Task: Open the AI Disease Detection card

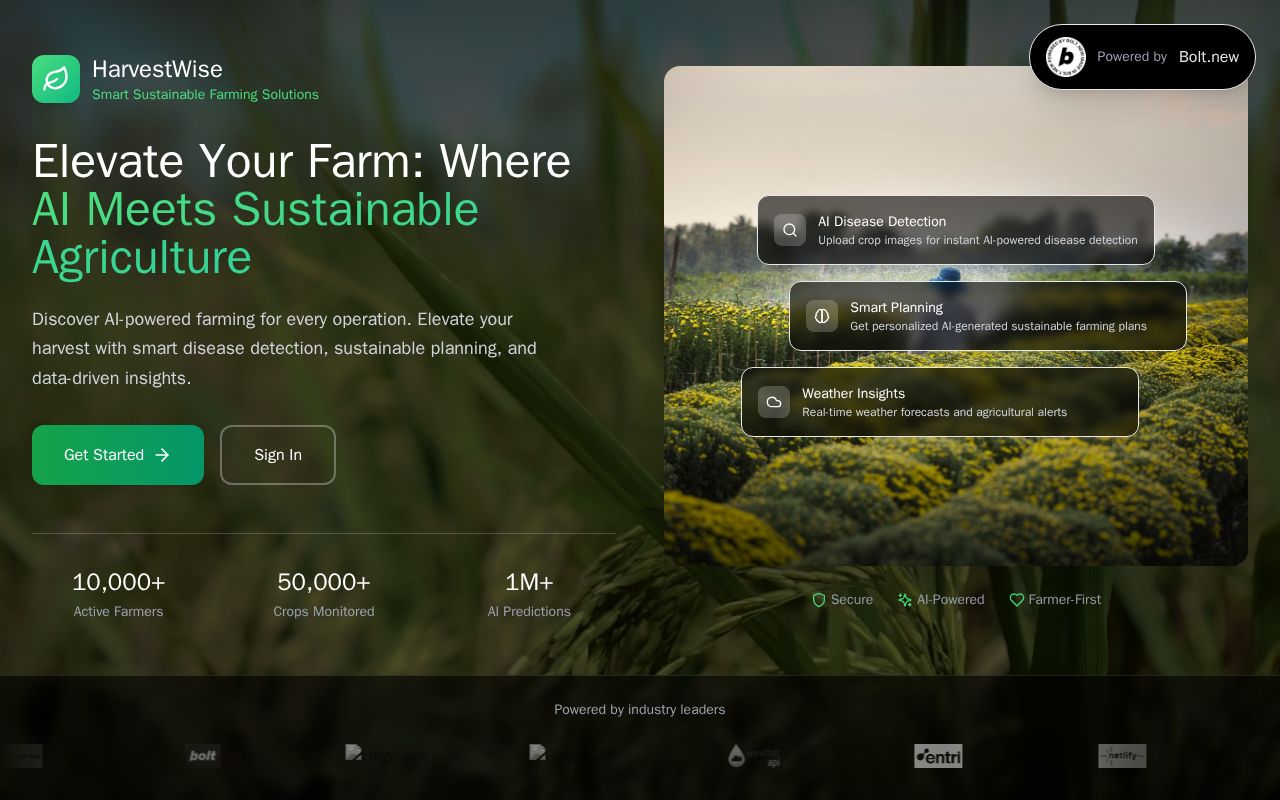Action: tap(956, 230)
